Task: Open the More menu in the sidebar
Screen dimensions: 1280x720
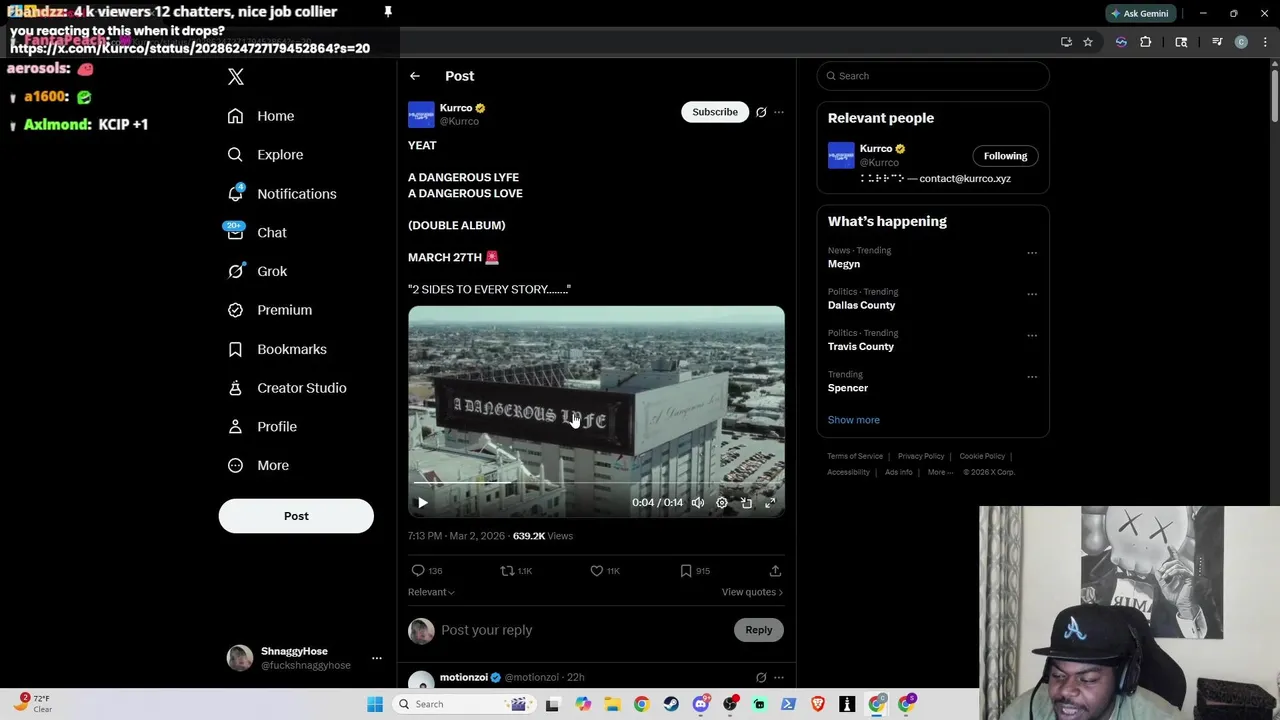Action: 258,465
